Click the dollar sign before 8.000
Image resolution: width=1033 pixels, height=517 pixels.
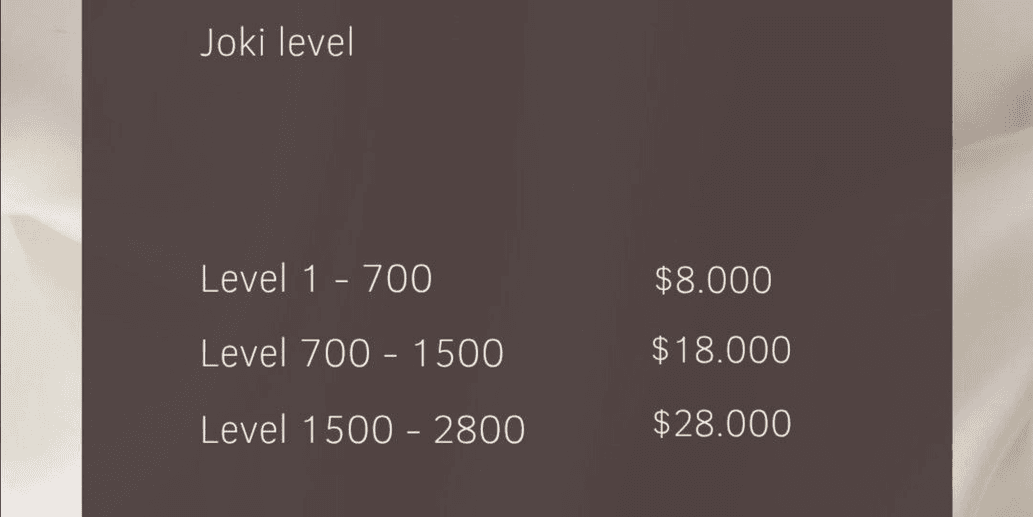pyautogui.click(x=664, y=280)
